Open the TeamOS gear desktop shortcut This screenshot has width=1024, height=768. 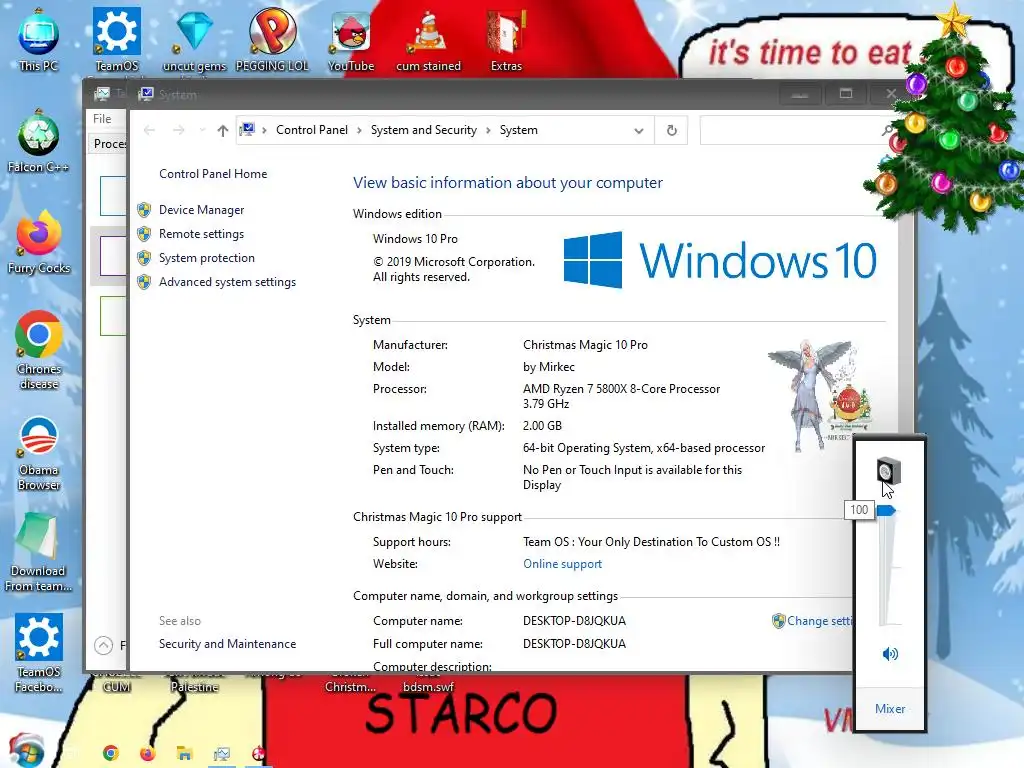pyautogui.click(x=116, y=40)
